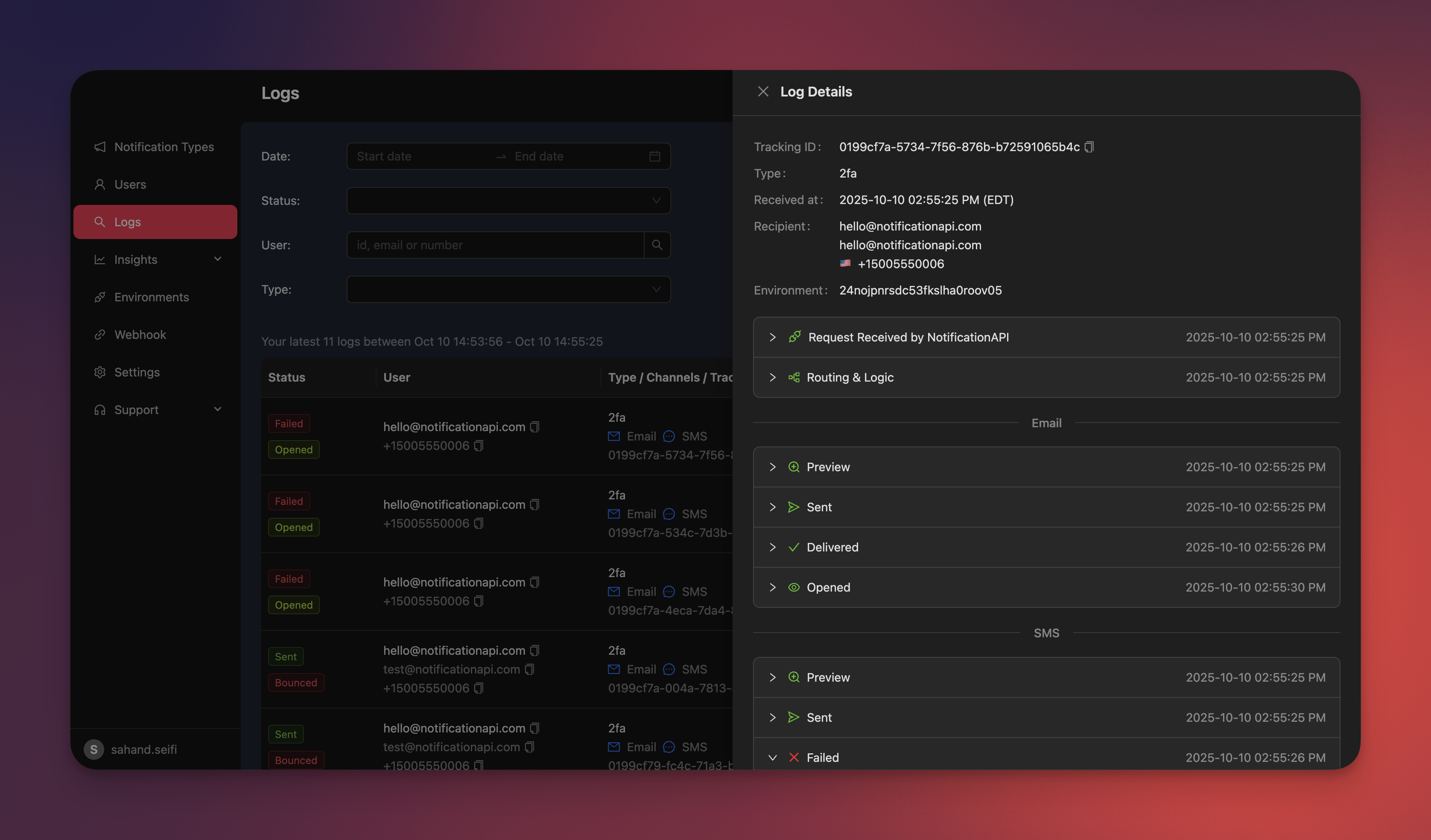1431x840 pixels.
Task: Open Settings via the gear icon
Action: (99, 372)
